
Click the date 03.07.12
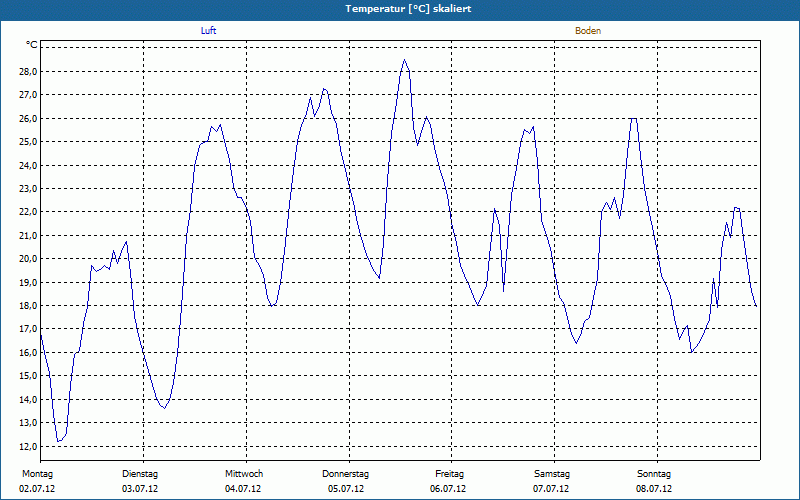click(140, 489)
